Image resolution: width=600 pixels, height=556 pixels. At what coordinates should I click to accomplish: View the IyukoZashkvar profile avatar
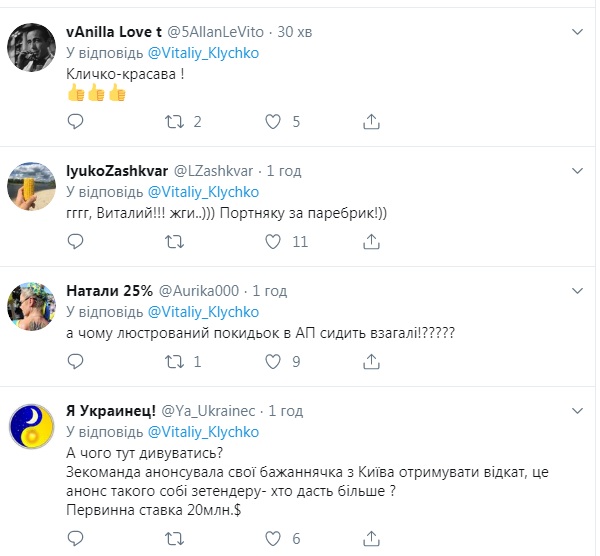pos(31,185)
